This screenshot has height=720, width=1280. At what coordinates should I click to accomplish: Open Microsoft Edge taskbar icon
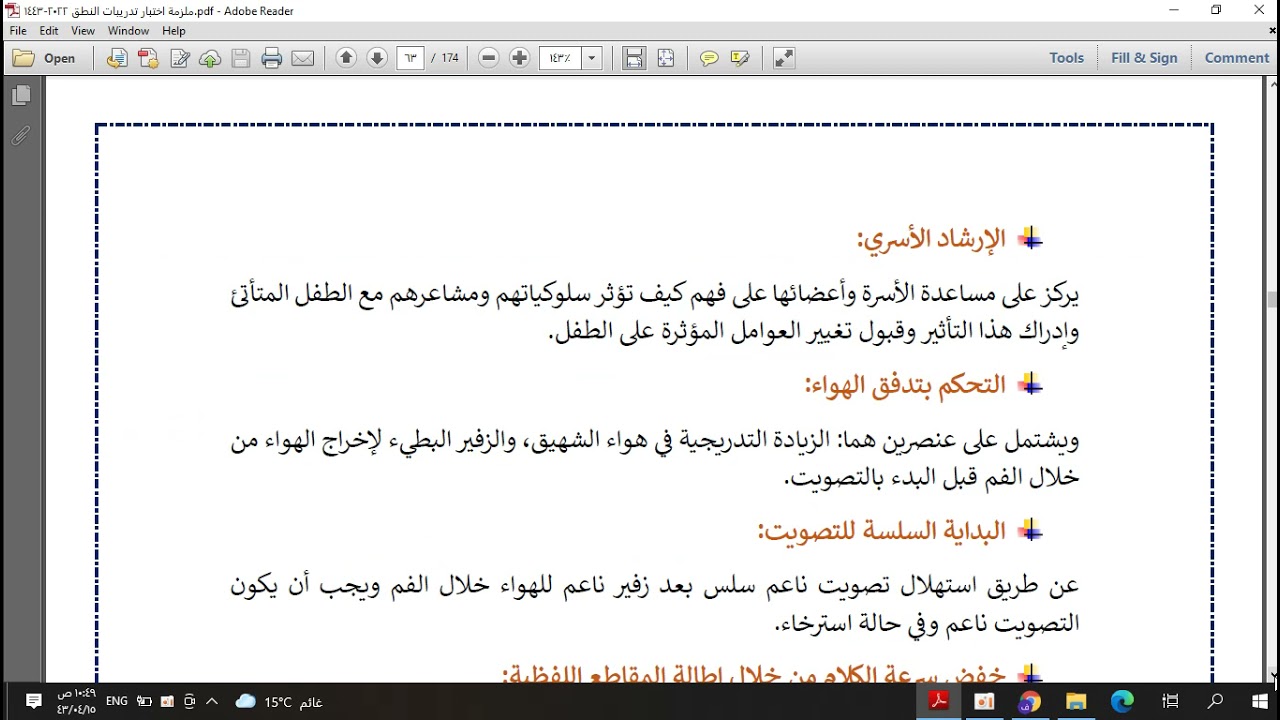coord(1122,702)
